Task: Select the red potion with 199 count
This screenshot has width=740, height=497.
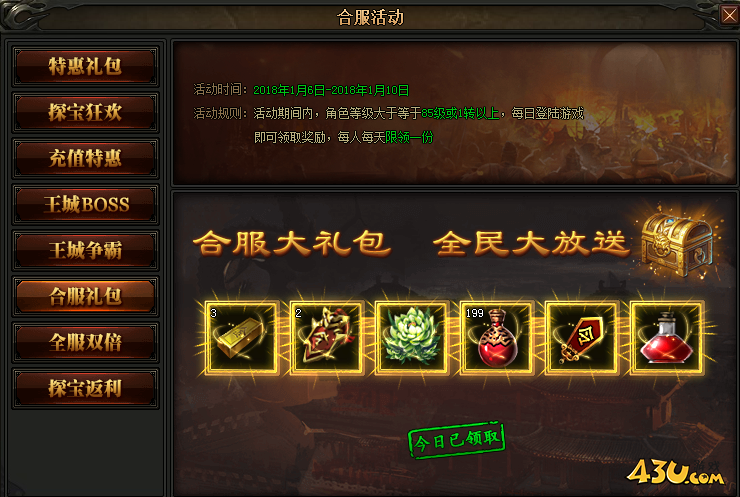Action: click(x=496, y=337)
